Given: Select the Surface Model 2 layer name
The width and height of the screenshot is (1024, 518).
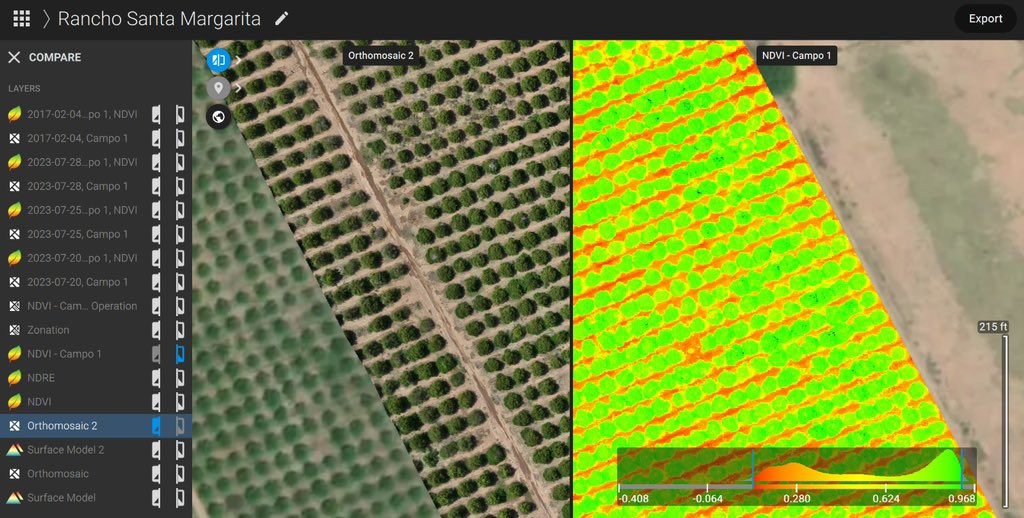Looking at the screenshot, I should pyautogui.click(x=65, y=449).
